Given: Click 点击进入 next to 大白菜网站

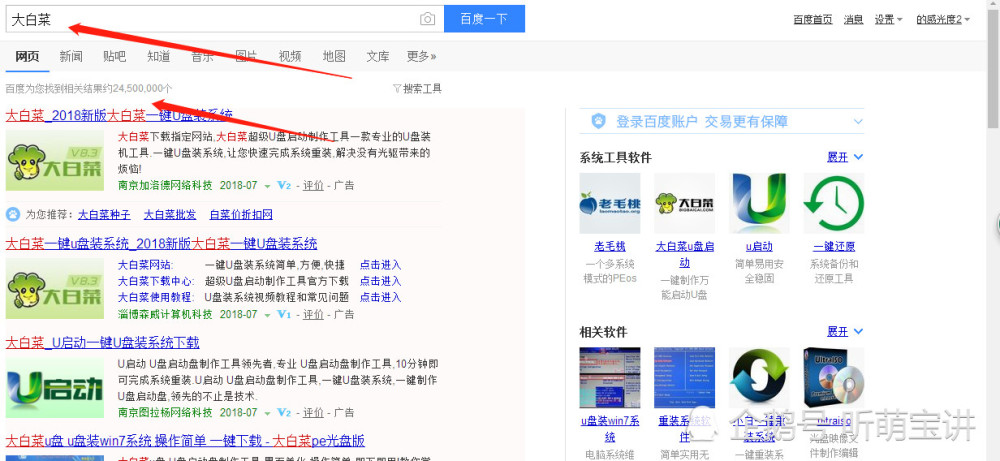Looking at the screenshot, I should pyautogui.click(x=380, y=265).
